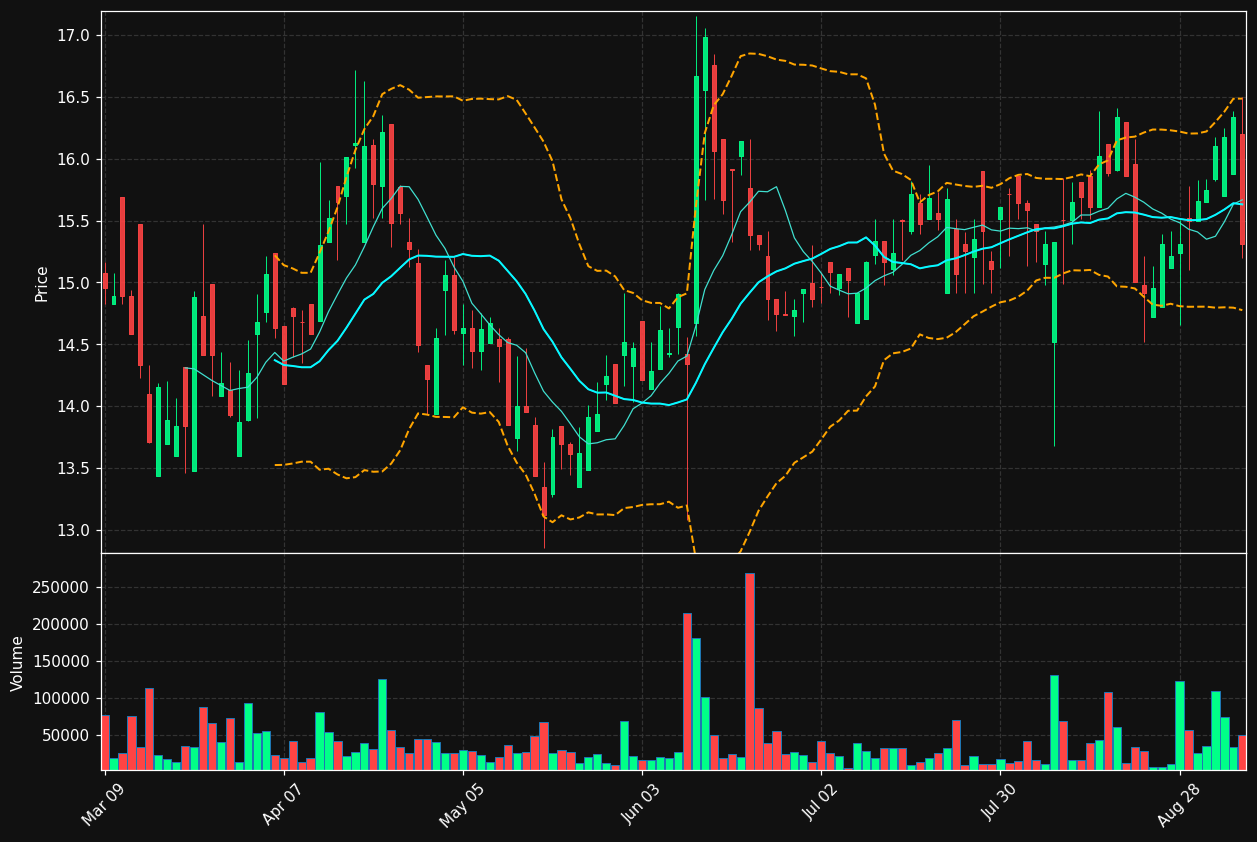Image resolution: width=1257 pixels, height=842 pixels.
Task: Click the 13.5 price axis label
Action: (75, 469)
